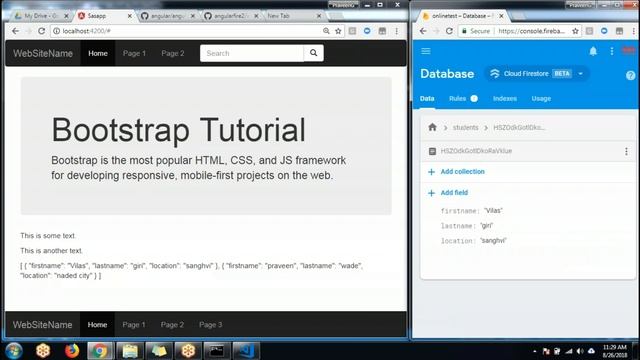Select the firstname field value "Vilas"
This screenshot has height=360, width=640.
coord(493,211)
